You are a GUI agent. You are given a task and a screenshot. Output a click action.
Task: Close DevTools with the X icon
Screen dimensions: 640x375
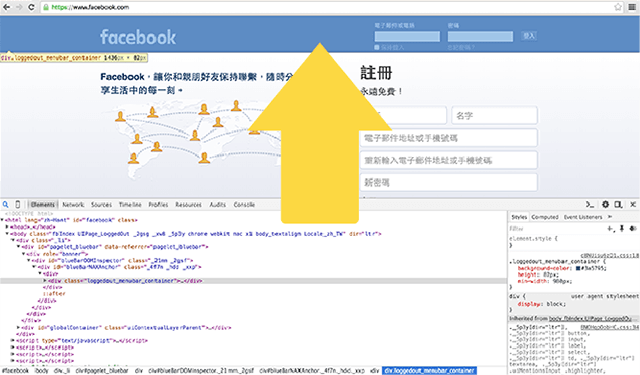tap(633, 204)
